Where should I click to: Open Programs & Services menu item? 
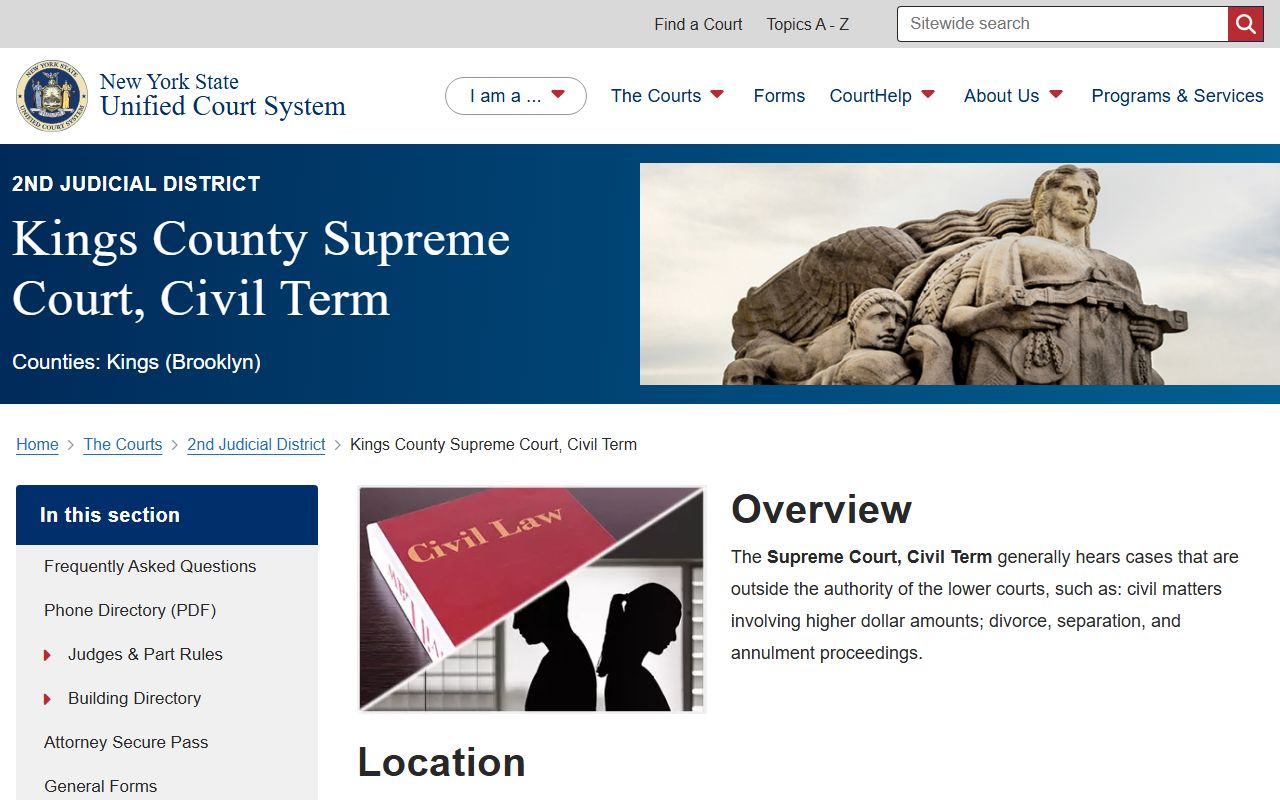point(1177,96)
